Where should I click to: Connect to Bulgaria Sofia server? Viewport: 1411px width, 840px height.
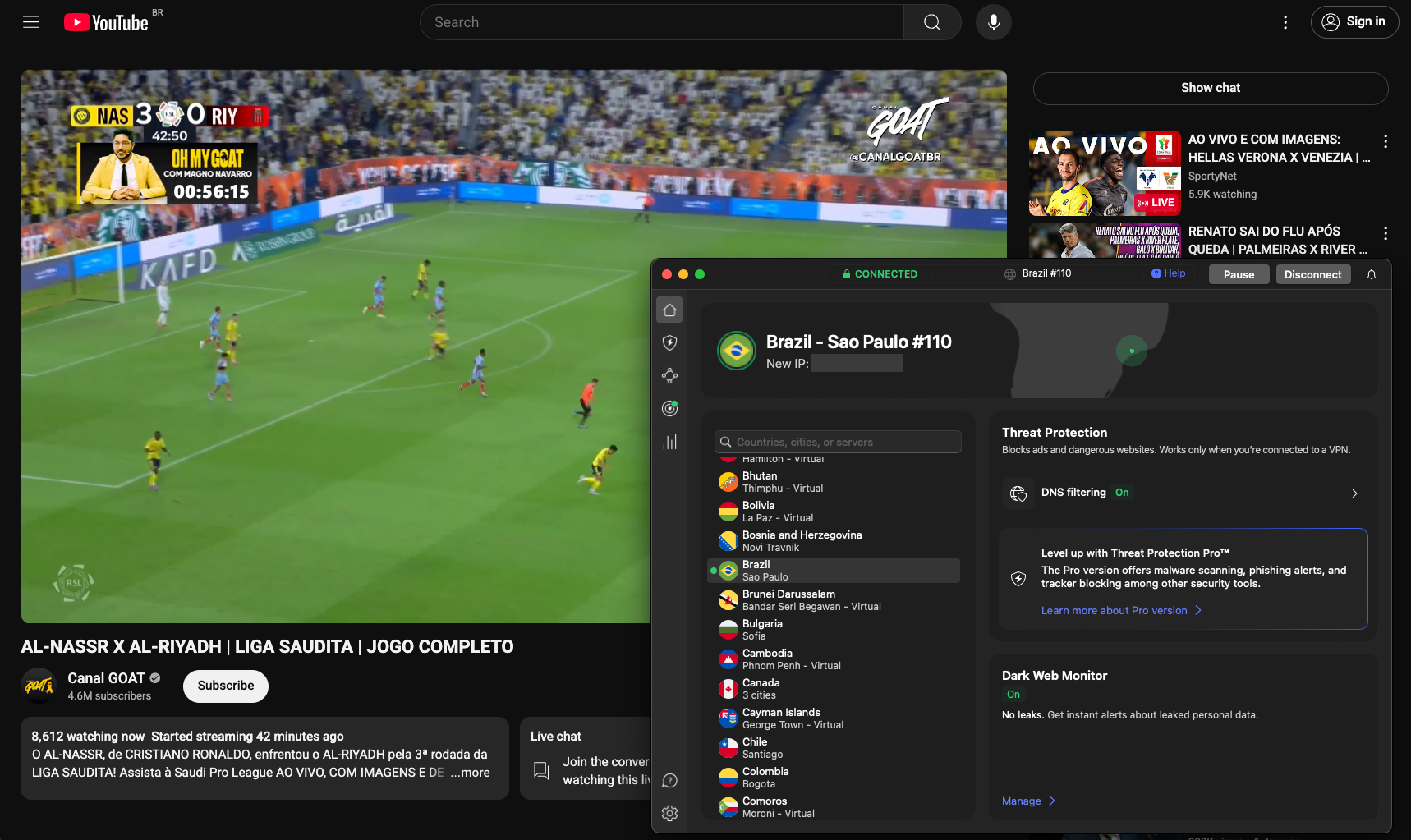833,630
